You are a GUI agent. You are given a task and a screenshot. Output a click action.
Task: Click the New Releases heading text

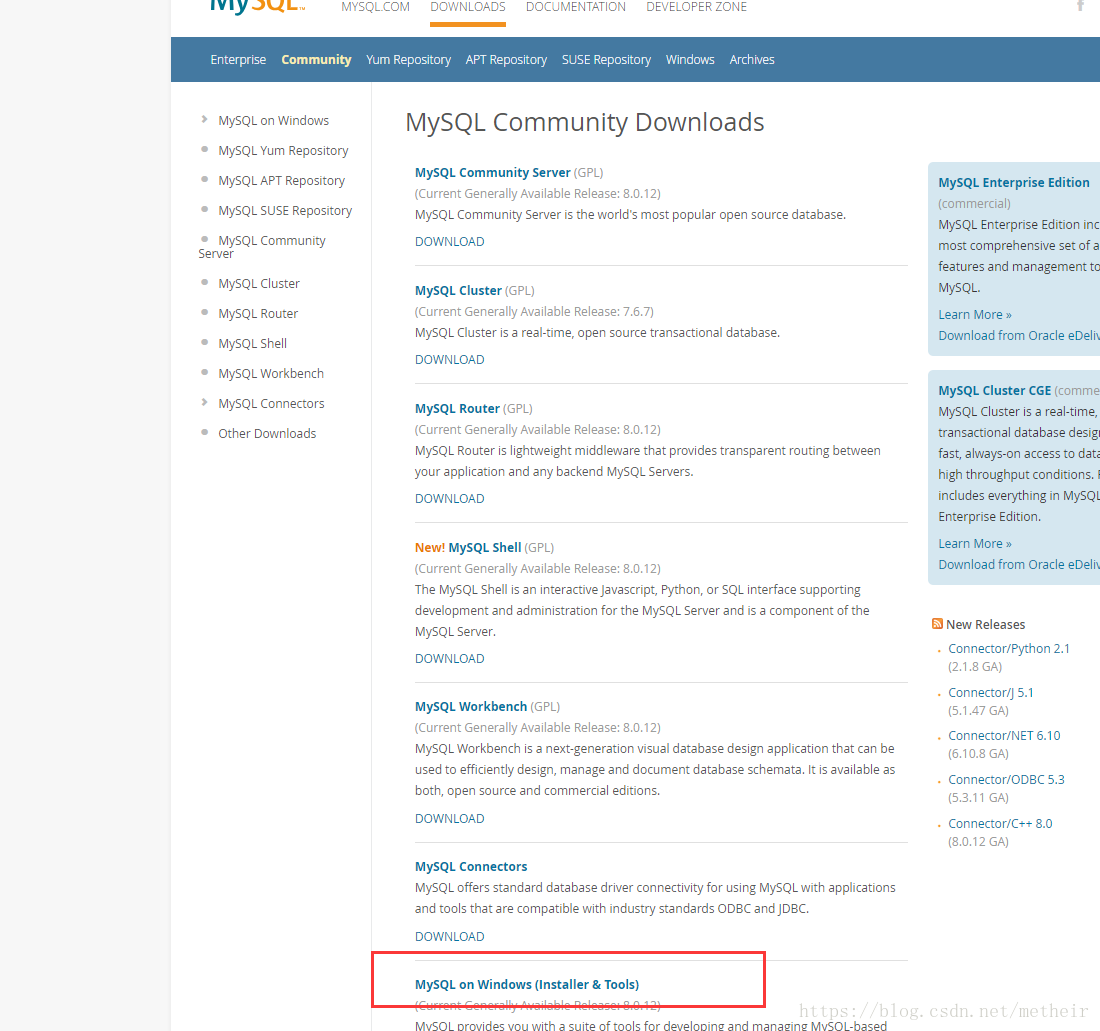pyautogui.click(x=986, y=624)
